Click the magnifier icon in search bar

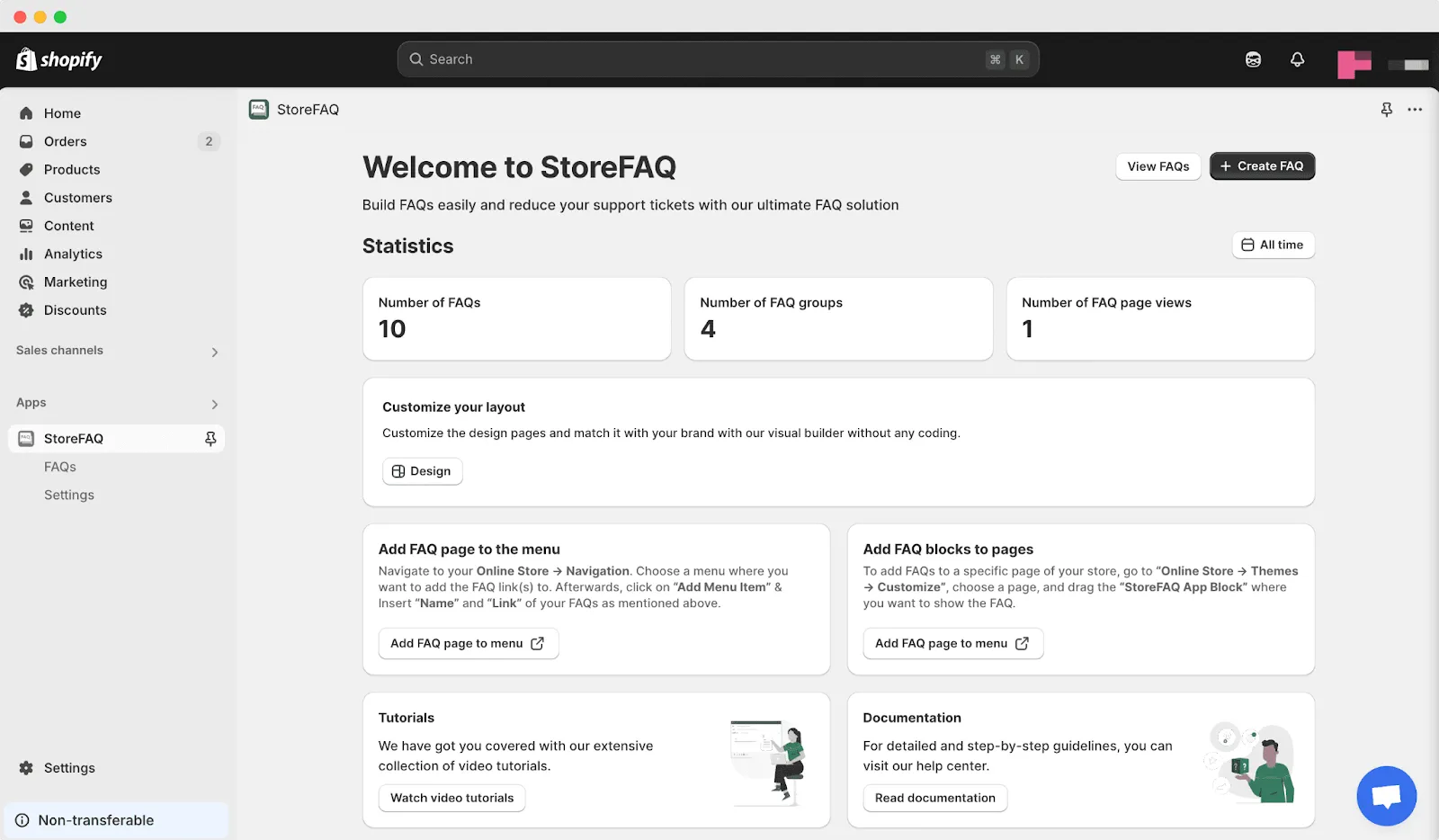coord(416,59)
